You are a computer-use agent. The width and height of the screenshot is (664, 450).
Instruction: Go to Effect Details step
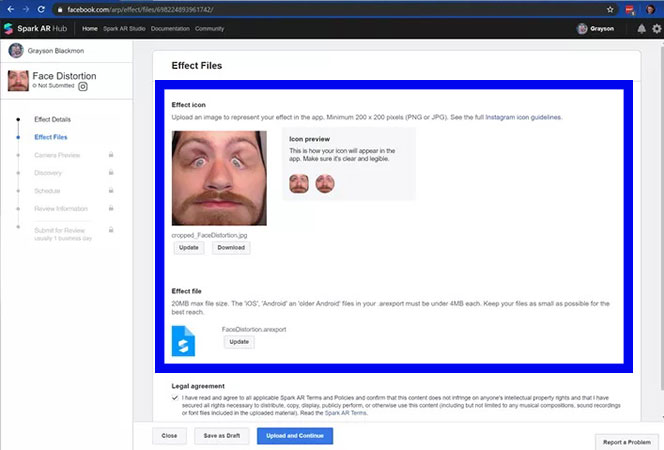pos(53,119)
